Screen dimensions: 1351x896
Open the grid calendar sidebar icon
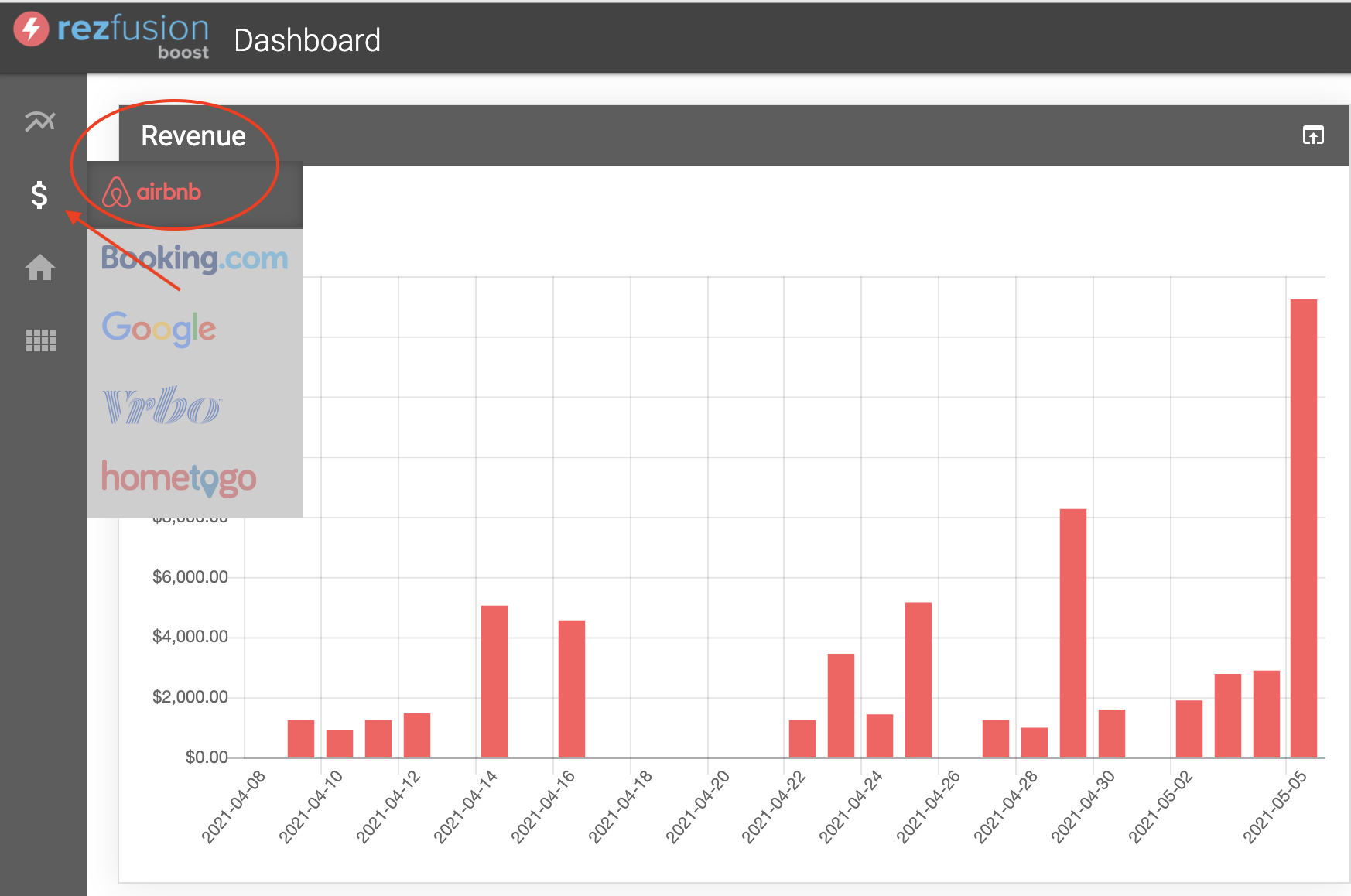[41, 340]
